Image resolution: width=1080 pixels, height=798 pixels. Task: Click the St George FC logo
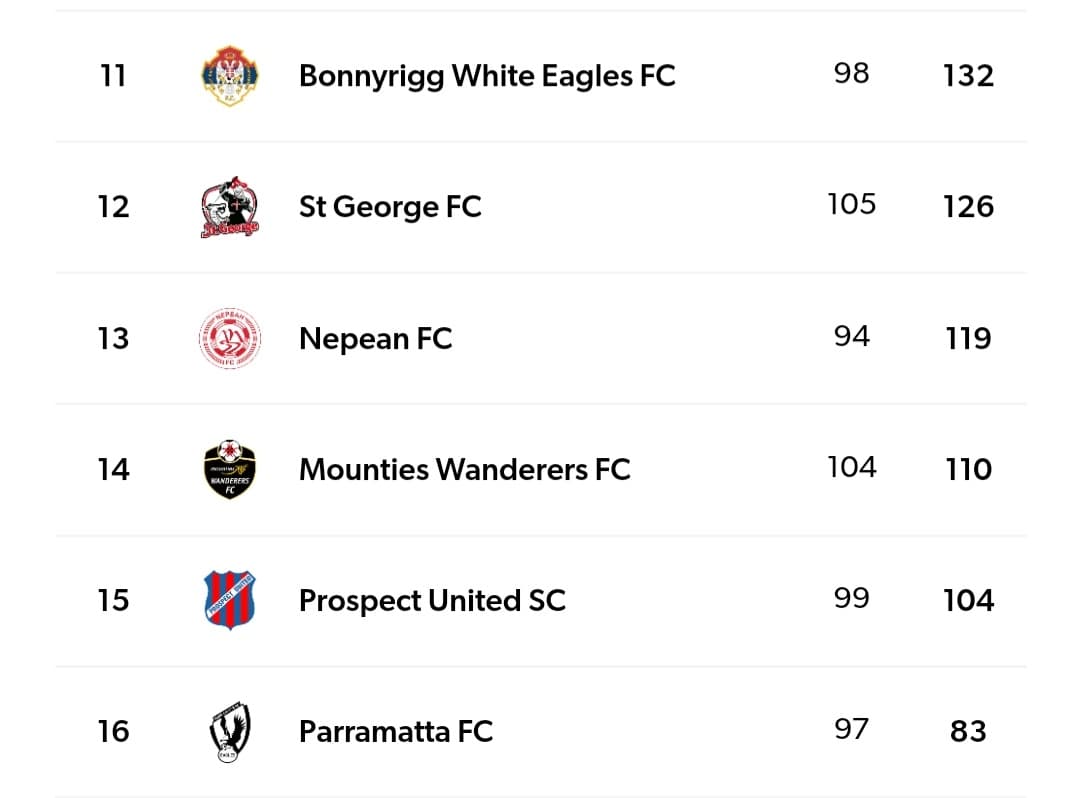230,207
